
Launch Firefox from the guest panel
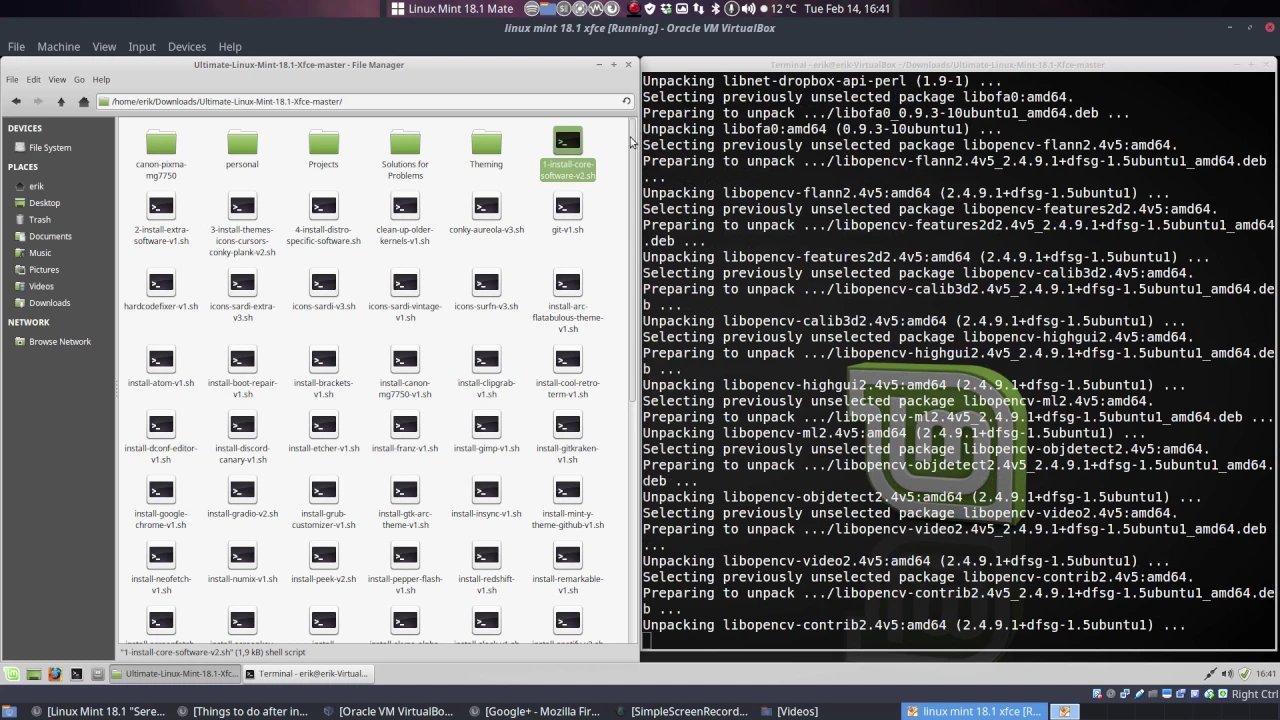click(54, 674)
